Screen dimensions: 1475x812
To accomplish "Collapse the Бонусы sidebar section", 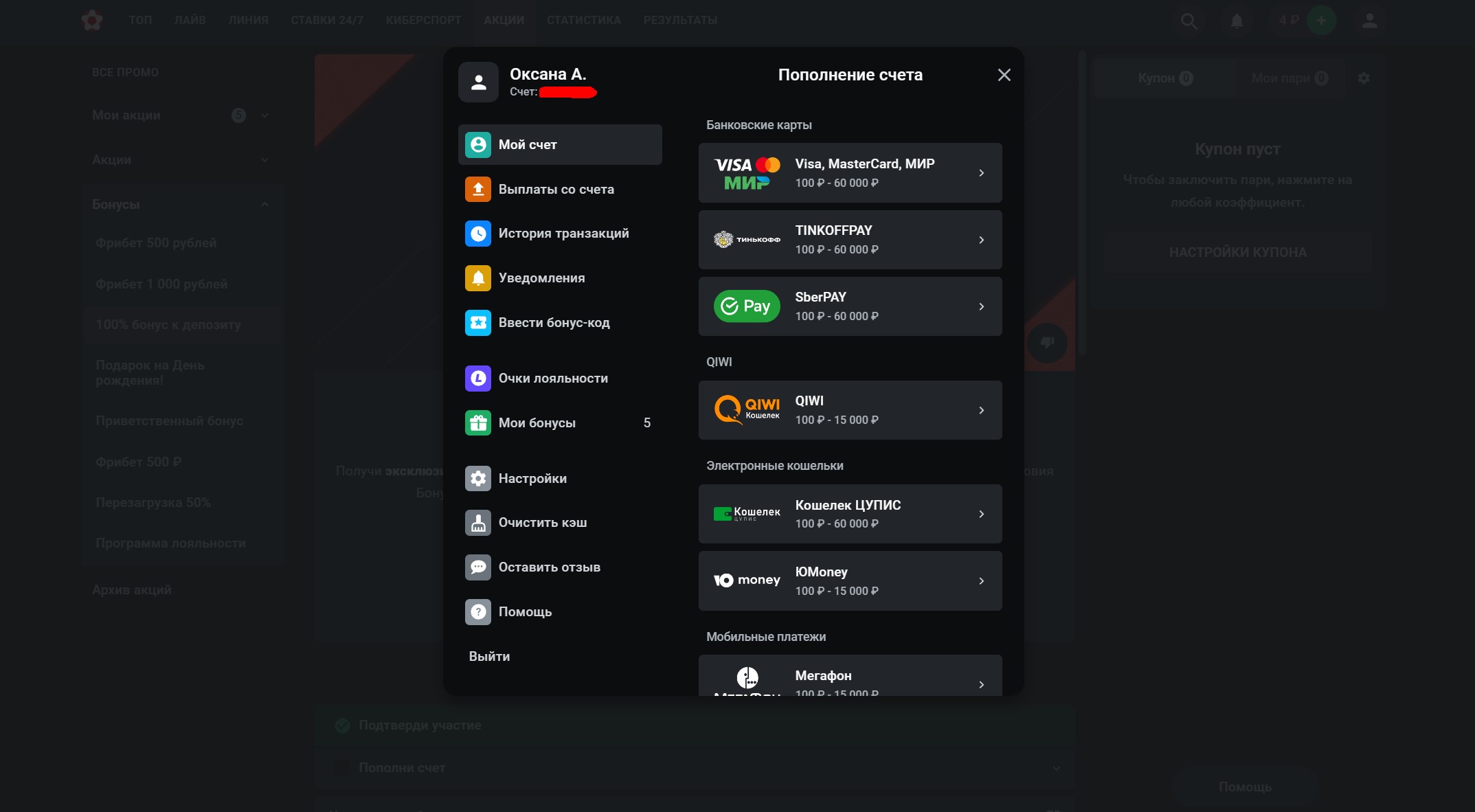I will click(264, 205).
